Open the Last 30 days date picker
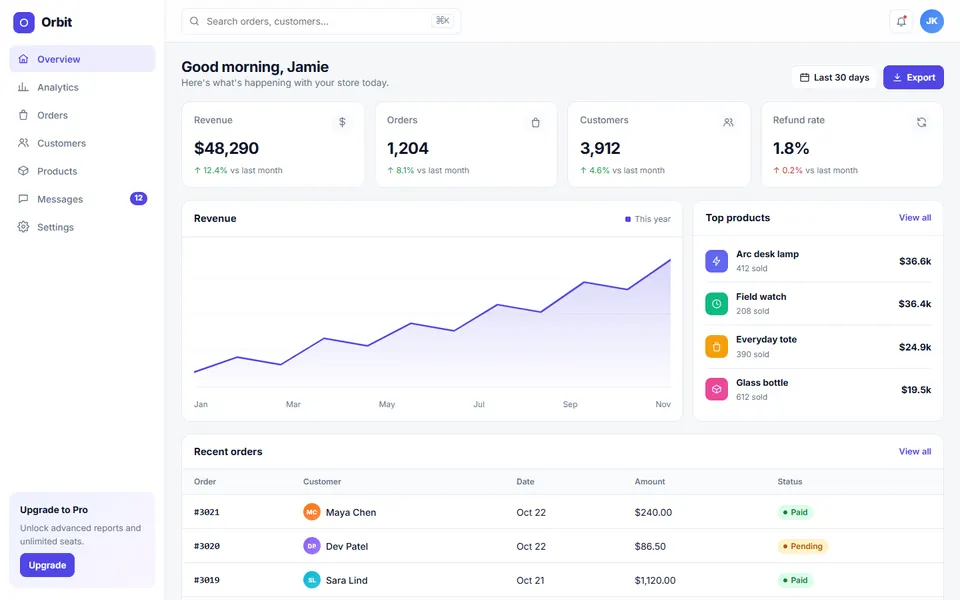960x600 pixels. (x=834, y=77)
